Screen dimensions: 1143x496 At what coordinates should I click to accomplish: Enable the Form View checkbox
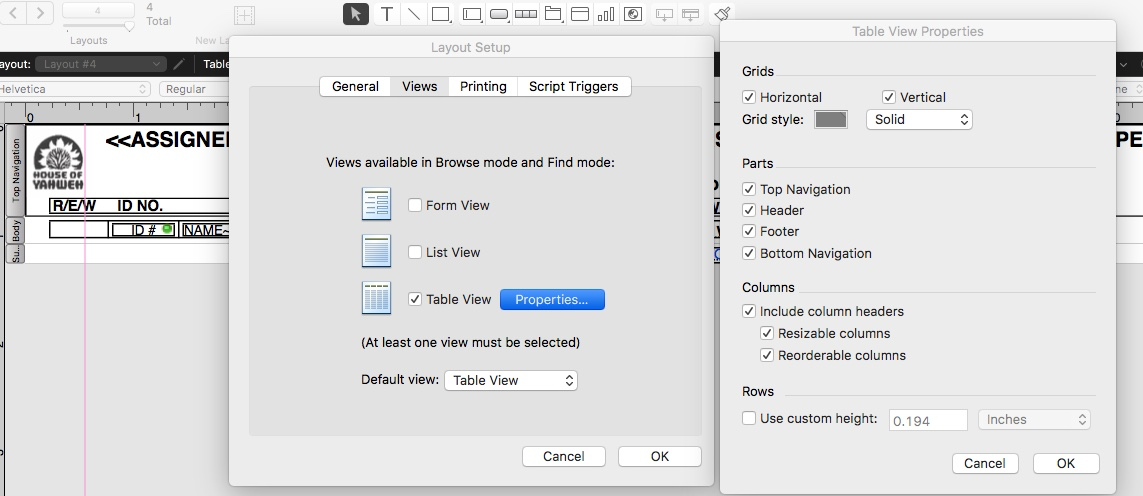point(415,205)
